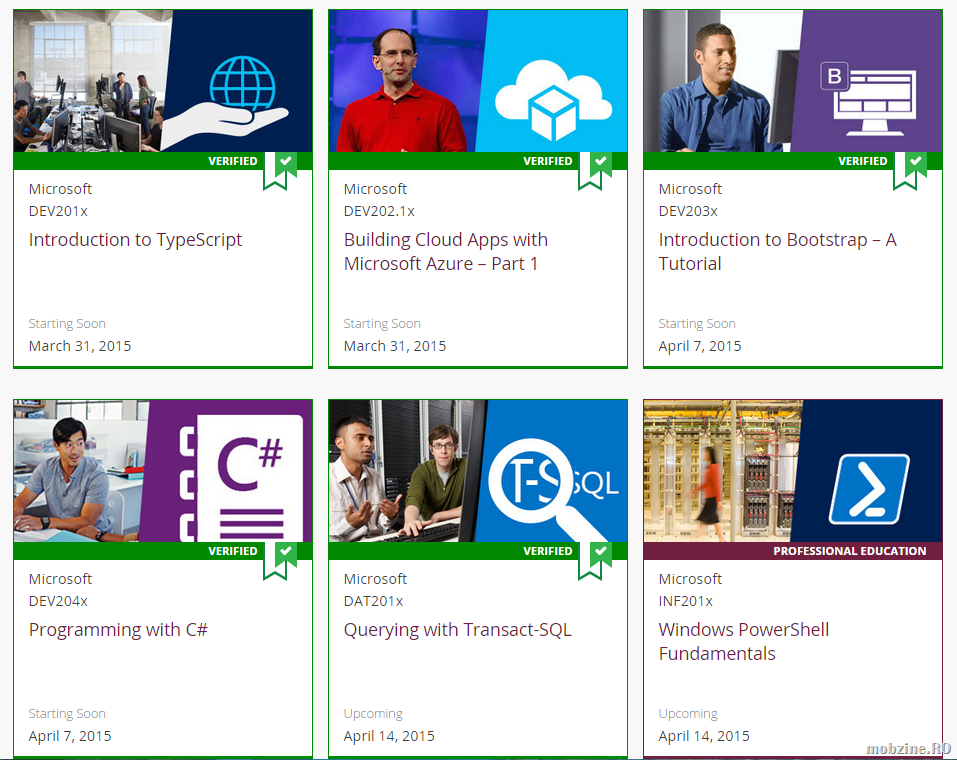The height and width of the screenshot is (760, 957).
Task: Click the office team photo on TypeScript card
Action: (x=92, y=81)
